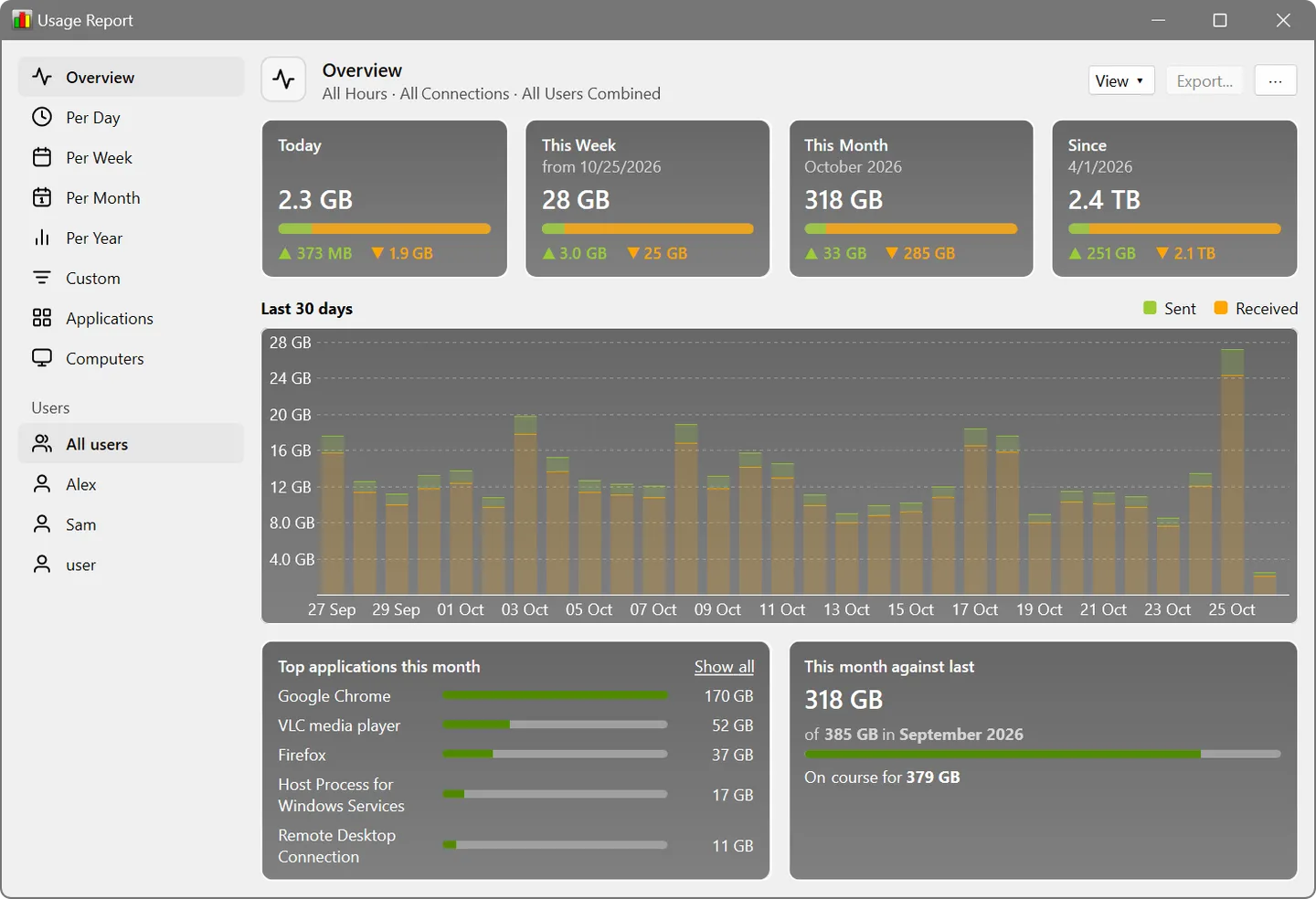Filter usage by user Sam
The height and width of the screenshot is (899, 1316).
[131, 524]
